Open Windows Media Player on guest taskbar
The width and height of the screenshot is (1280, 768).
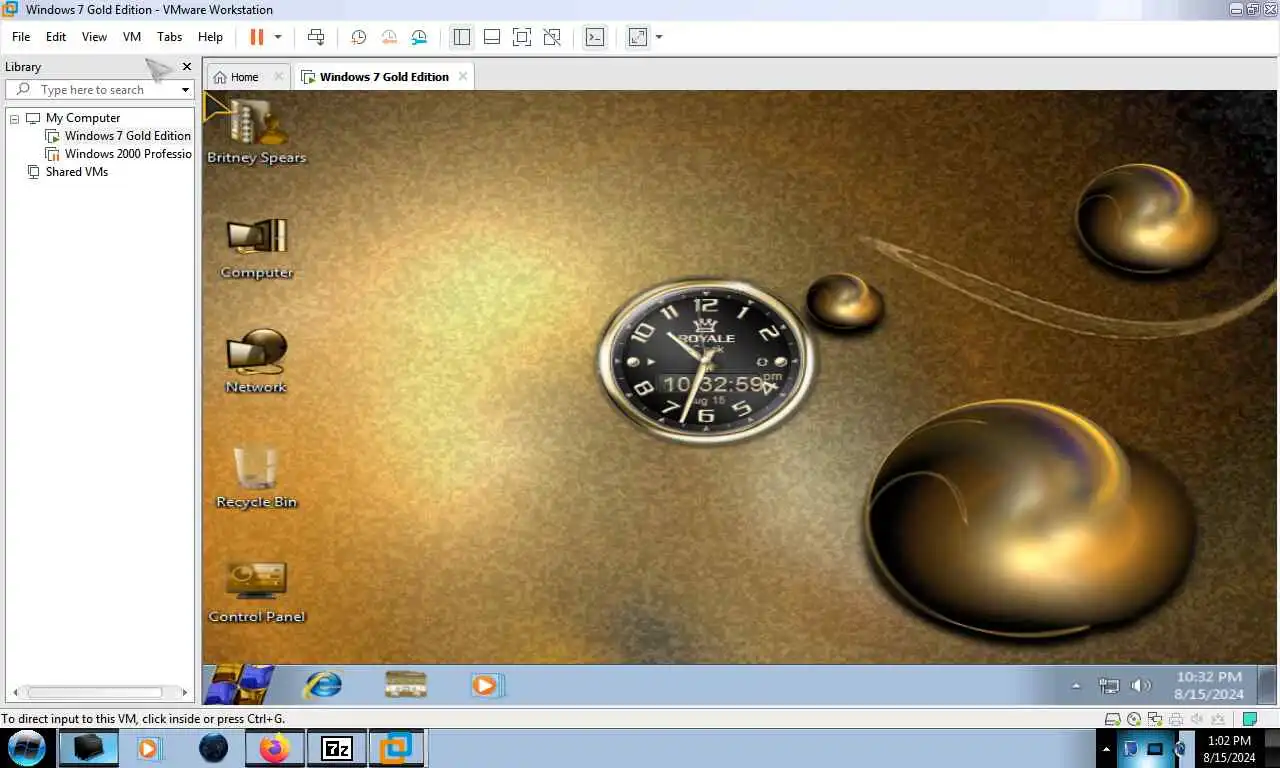487,685
